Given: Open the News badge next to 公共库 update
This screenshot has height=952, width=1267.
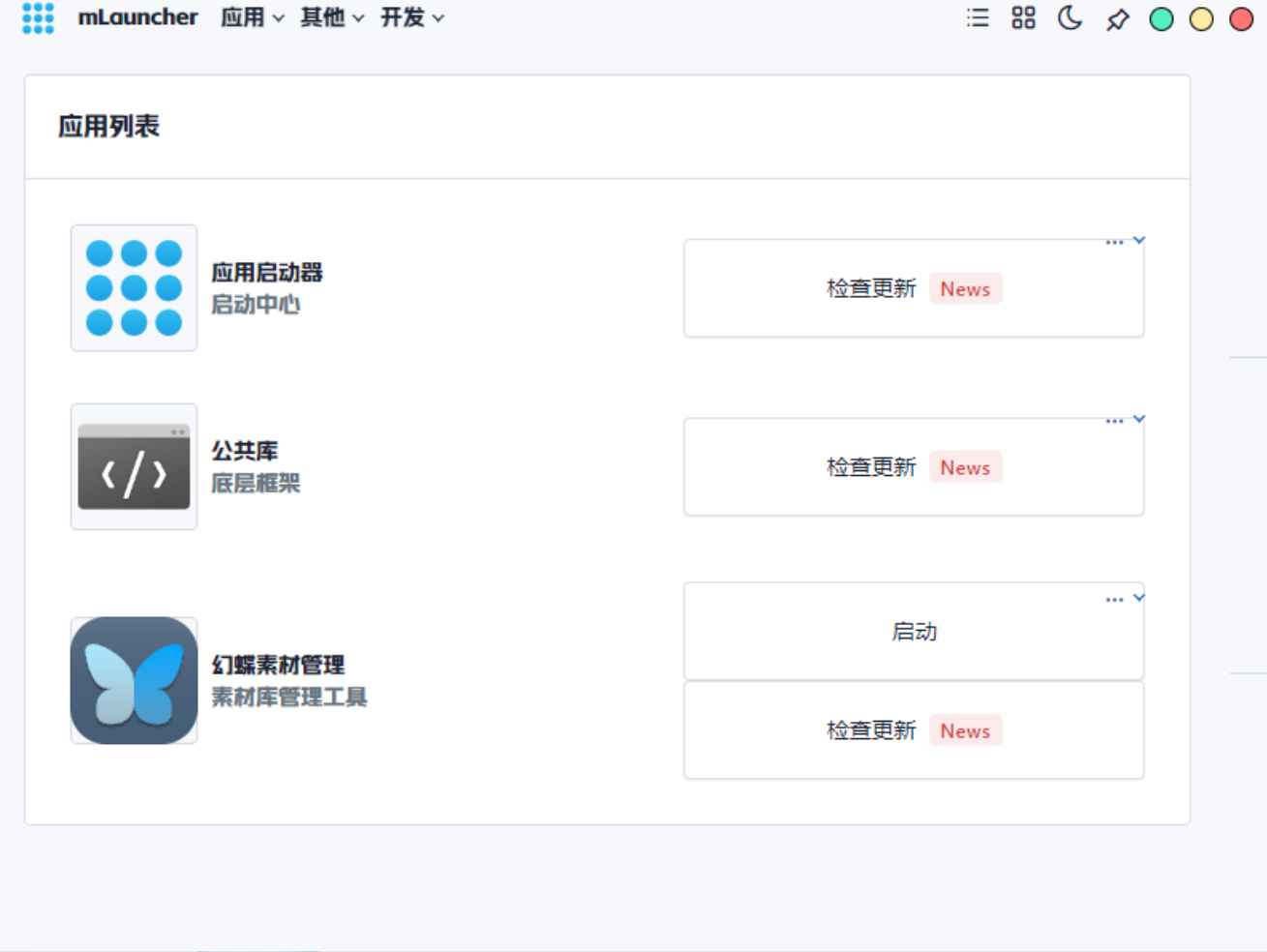Looking at the screenshot, I should pos(965,466).
